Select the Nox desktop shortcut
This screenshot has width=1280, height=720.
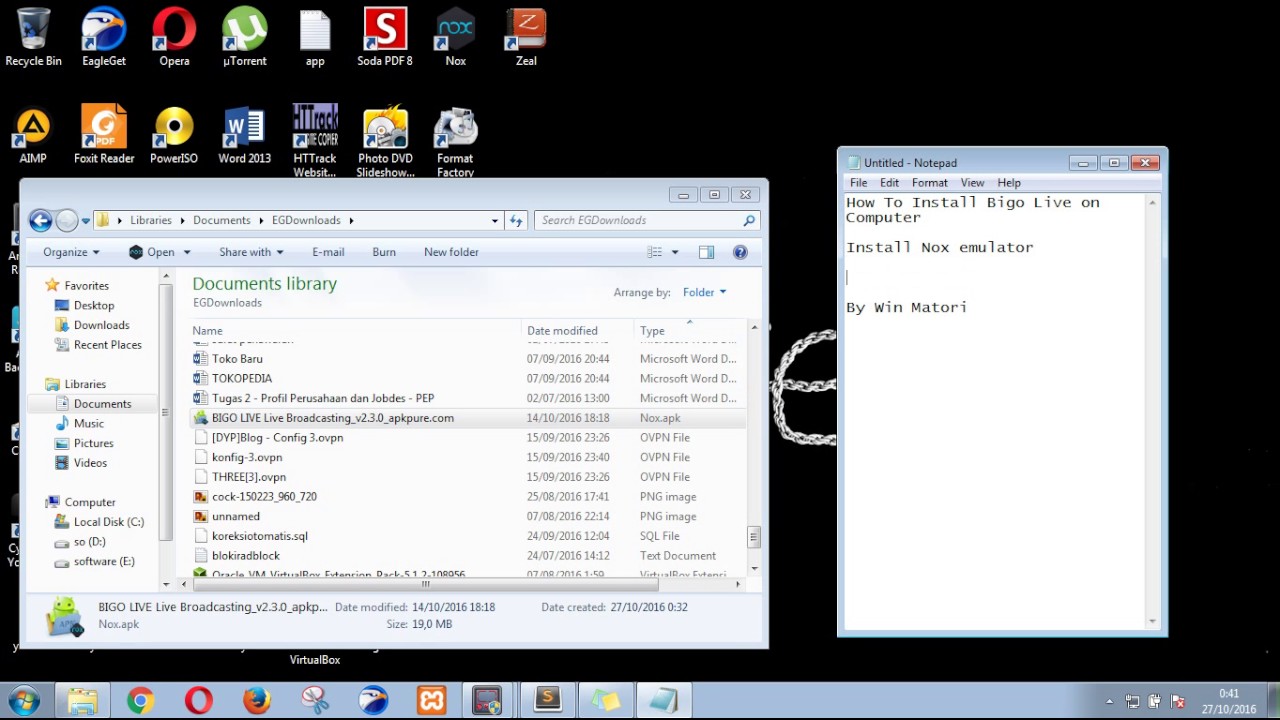click(x=456, y=37)
